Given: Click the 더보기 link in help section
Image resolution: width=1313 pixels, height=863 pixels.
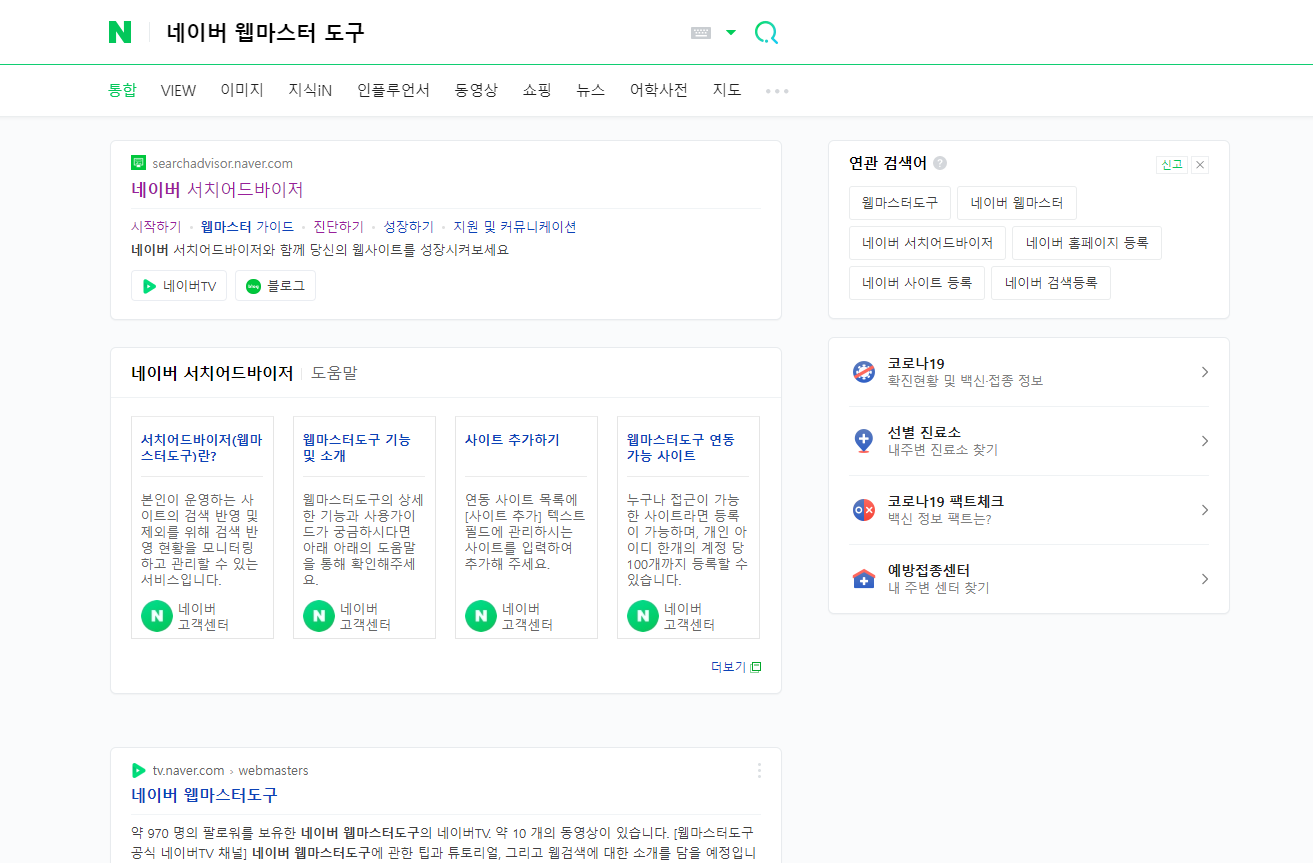Looking at the screenshot, I should 736,667.
